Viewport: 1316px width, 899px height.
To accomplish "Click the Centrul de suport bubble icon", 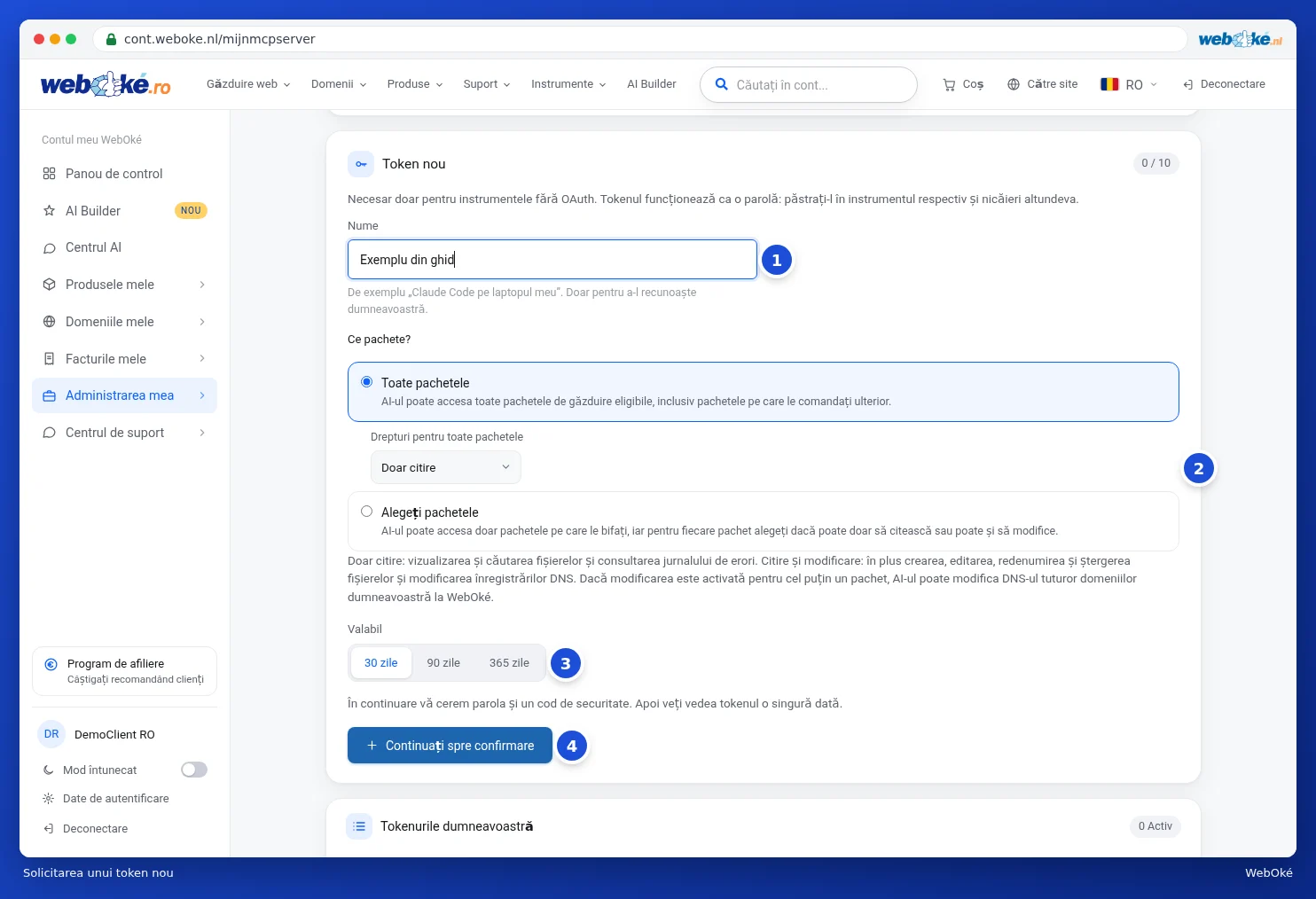I will 50,433.
